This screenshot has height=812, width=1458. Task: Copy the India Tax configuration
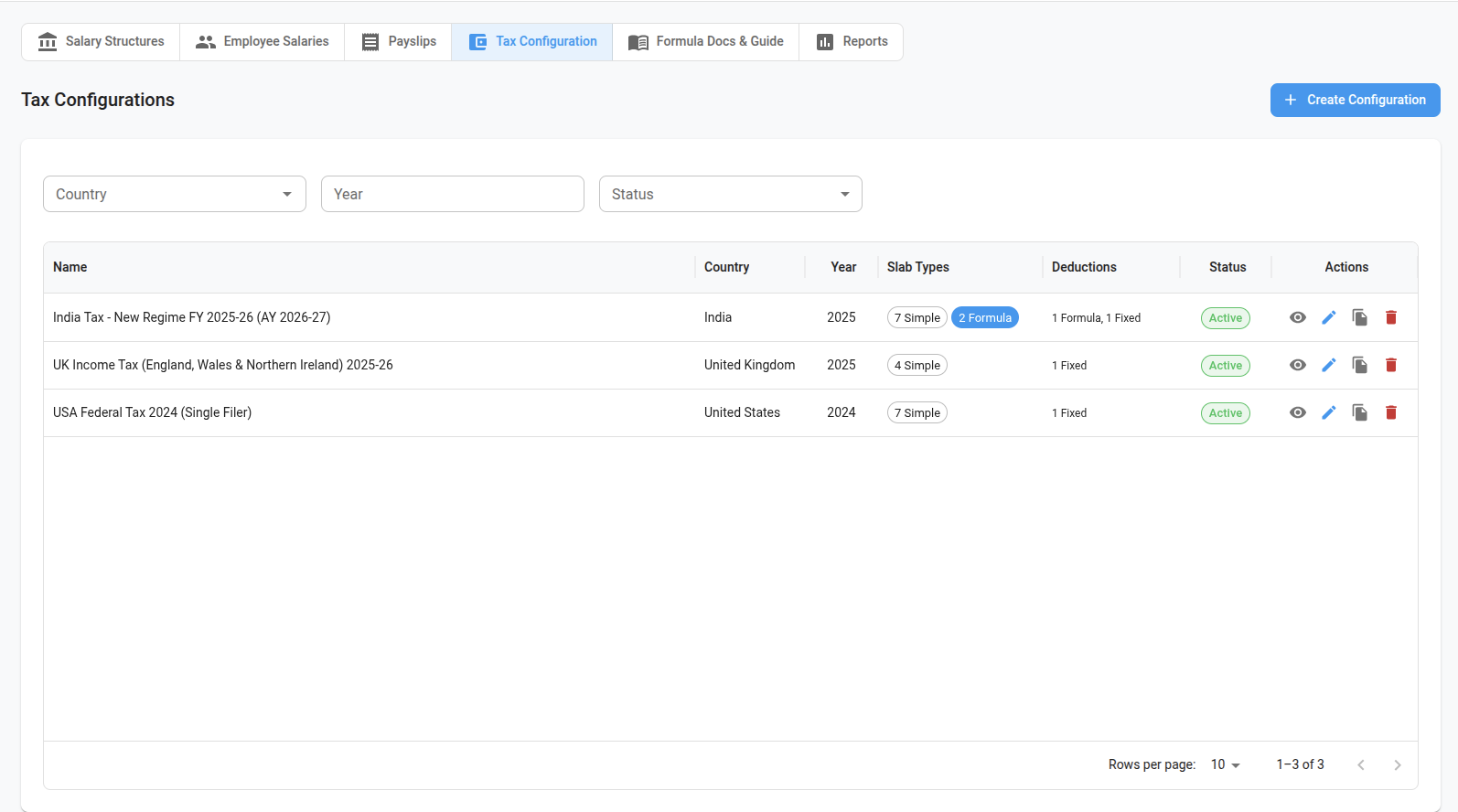pyautogui.click(x=1360, y=317)
